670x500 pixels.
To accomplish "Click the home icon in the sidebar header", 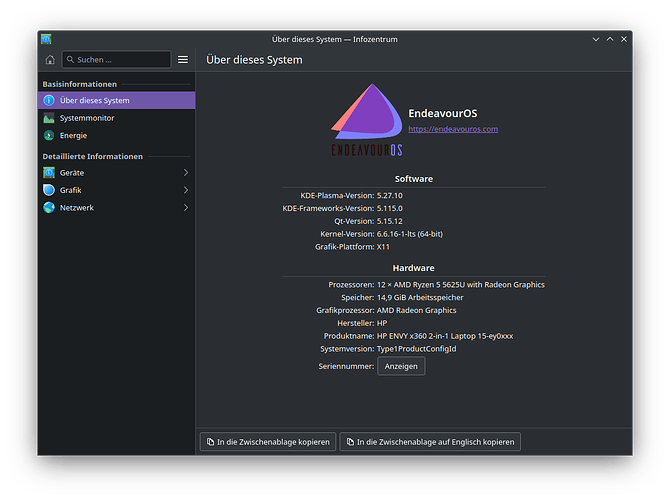I will click(49, 60).
